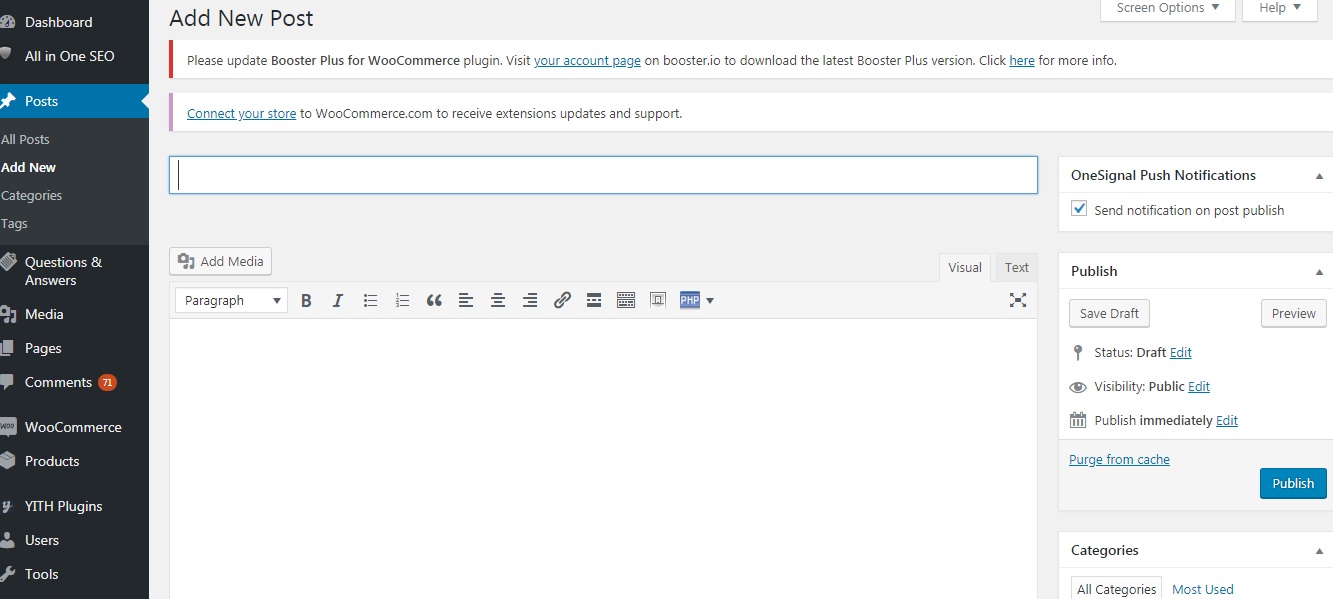This screenshot has height=599, width=1333.
Task: Enable distraction-free writing mode
Action: point(1018,300)
